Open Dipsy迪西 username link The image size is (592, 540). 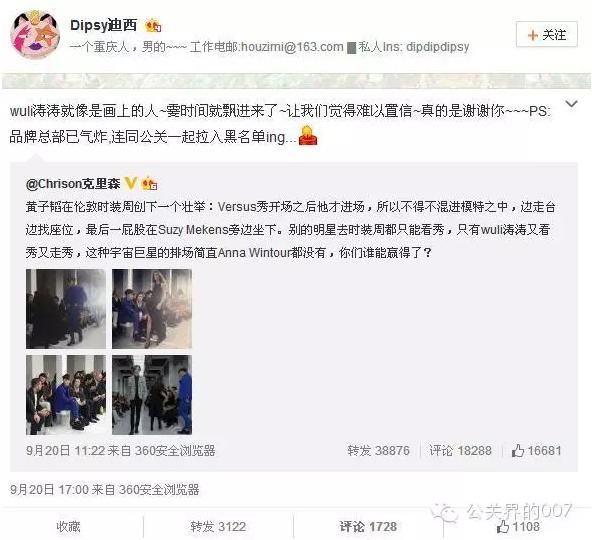click(x=103, y=25)
